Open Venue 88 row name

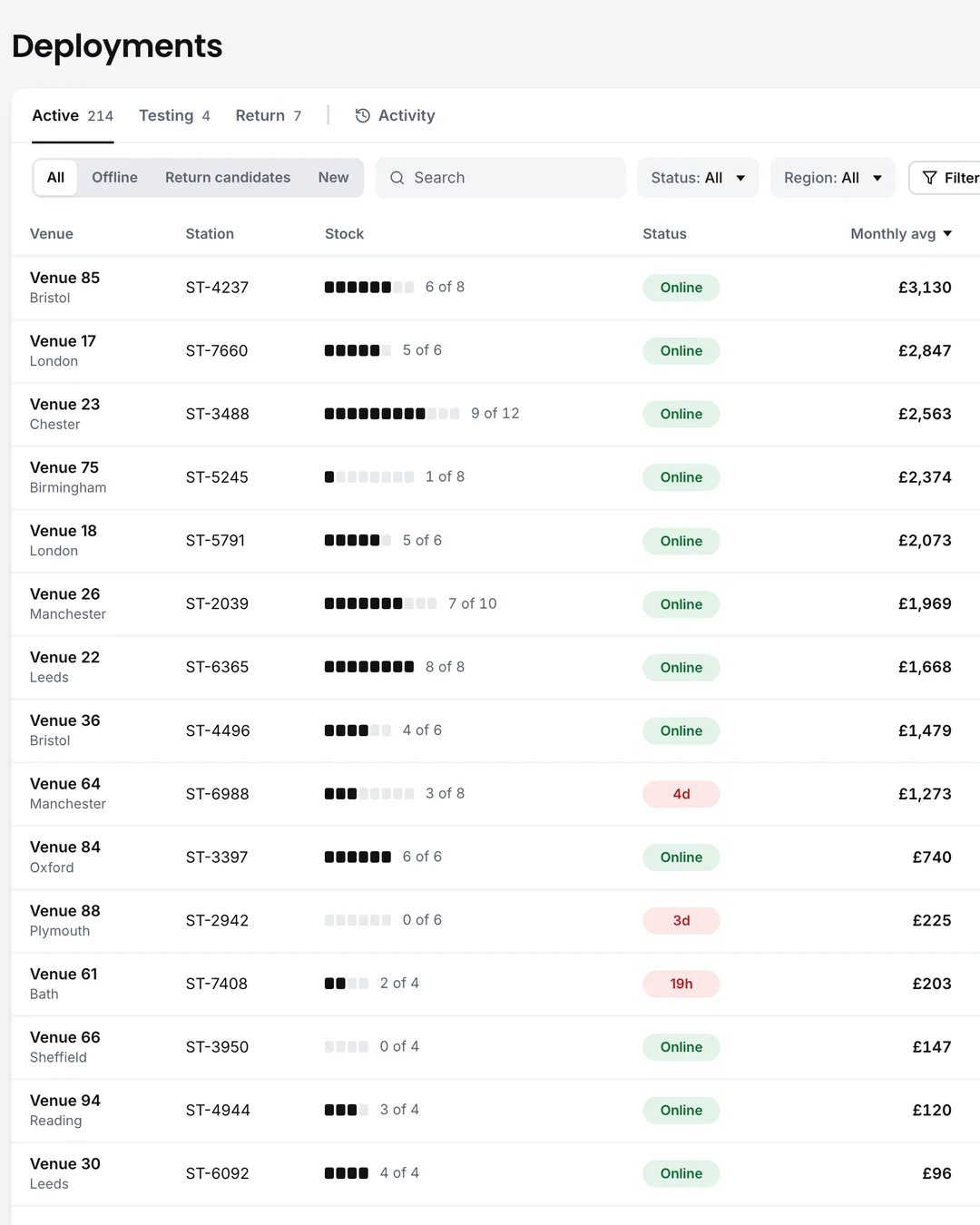tap(65, 911)
